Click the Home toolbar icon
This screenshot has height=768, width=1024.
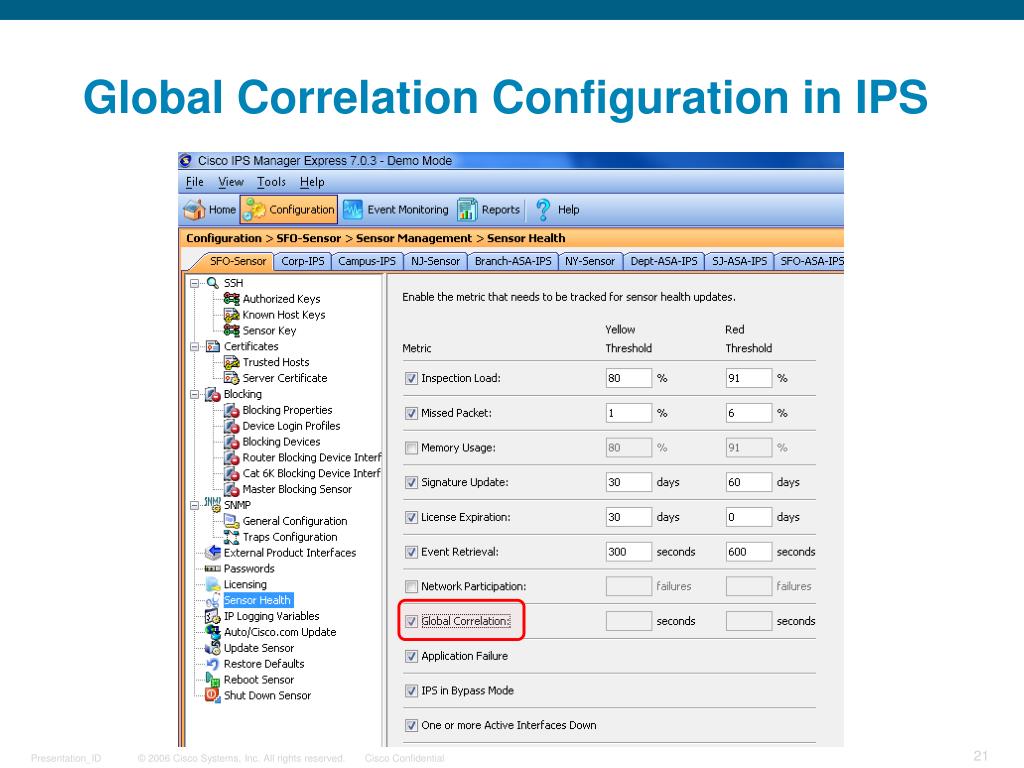click(194, 210)
